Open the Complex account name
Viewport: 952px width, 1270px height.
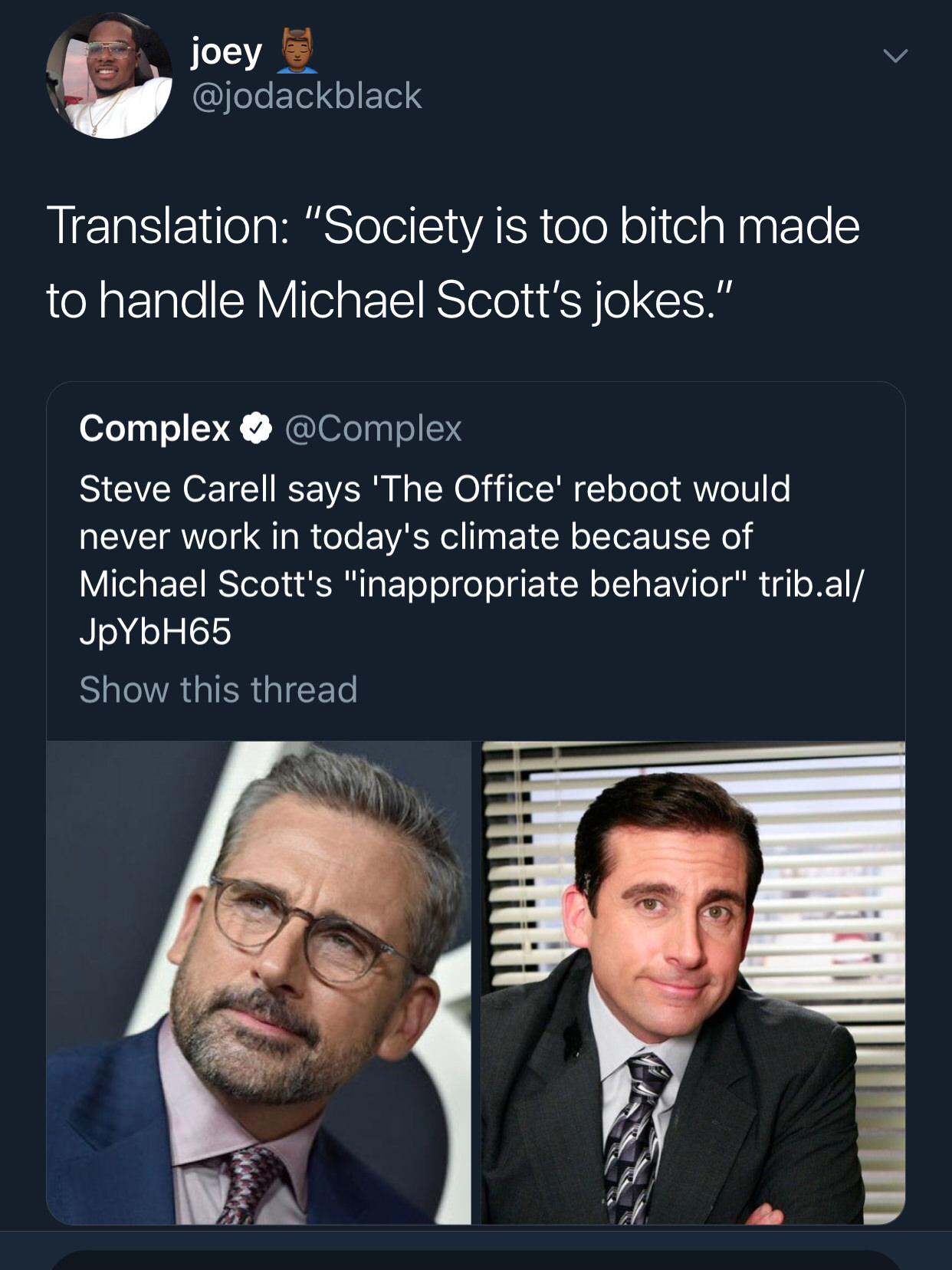click(154, 428)
